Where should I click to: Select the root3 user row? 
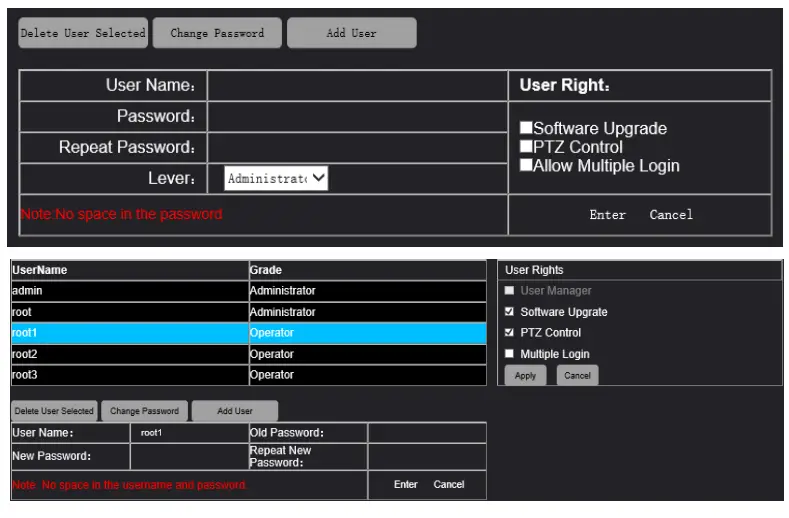(249, 375)
